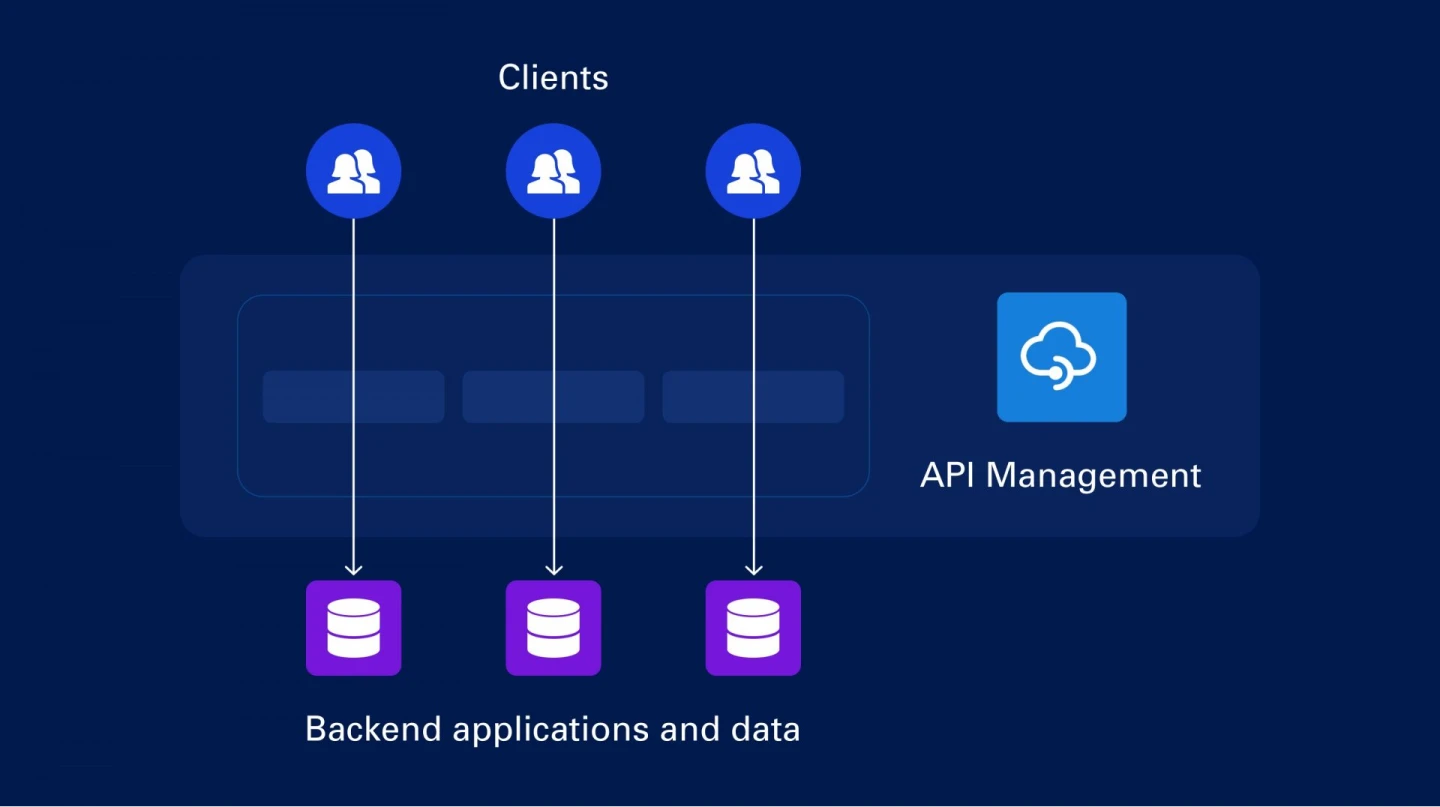Click "Backend applications and data" caption
The image size is (1440, 807).
[x=553, y=729]
